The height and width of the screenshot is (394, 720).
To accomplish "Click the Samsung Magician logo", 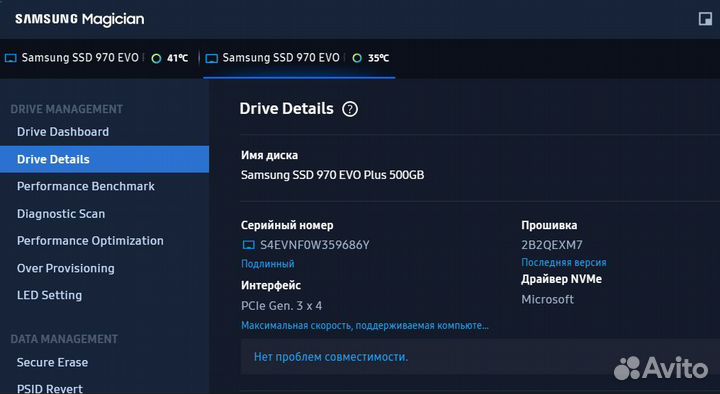I will pos(79,19).
